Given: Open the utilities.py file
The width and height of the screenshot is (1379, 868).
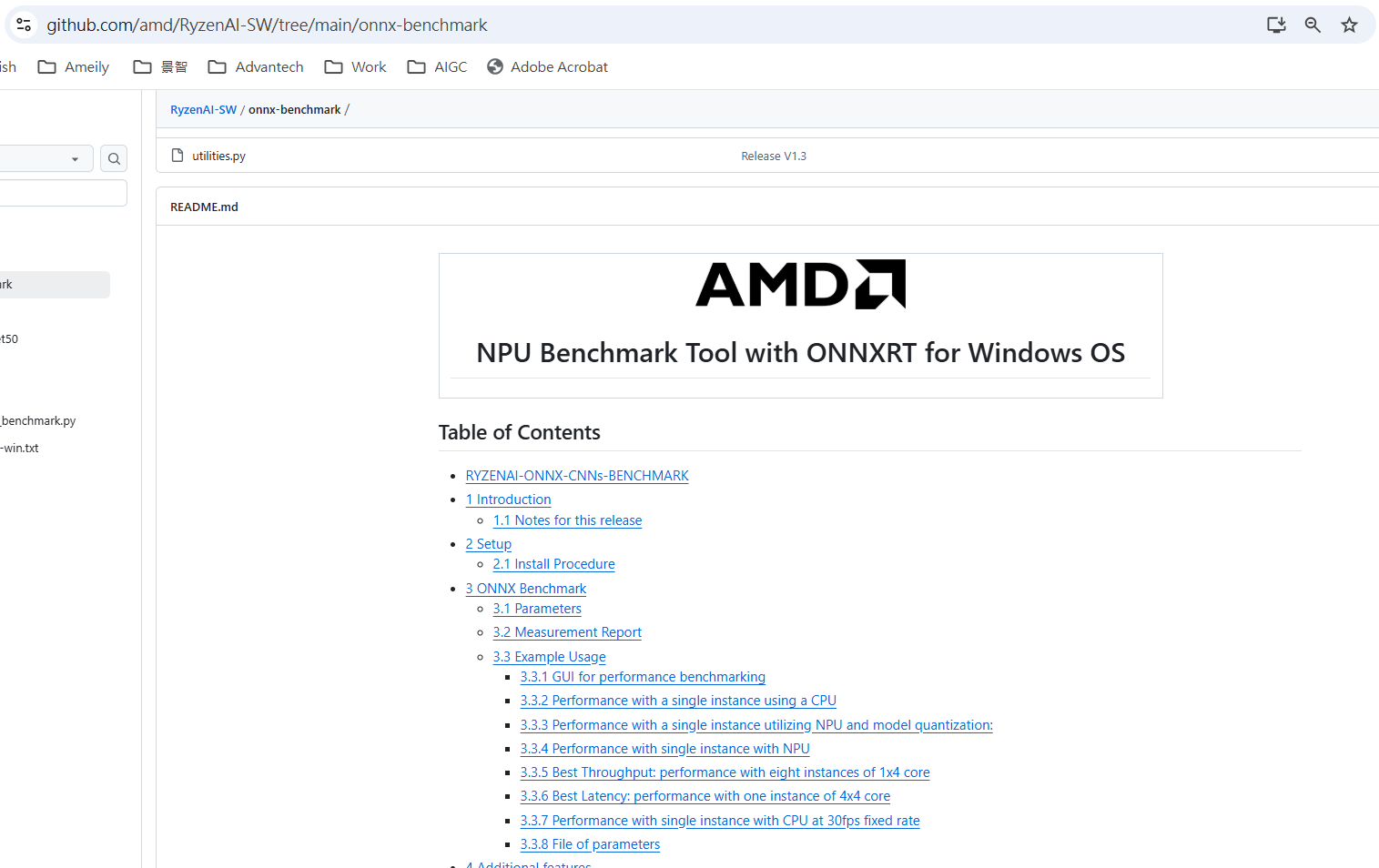Looking at the screenshot, I should [x=218, y=156].
